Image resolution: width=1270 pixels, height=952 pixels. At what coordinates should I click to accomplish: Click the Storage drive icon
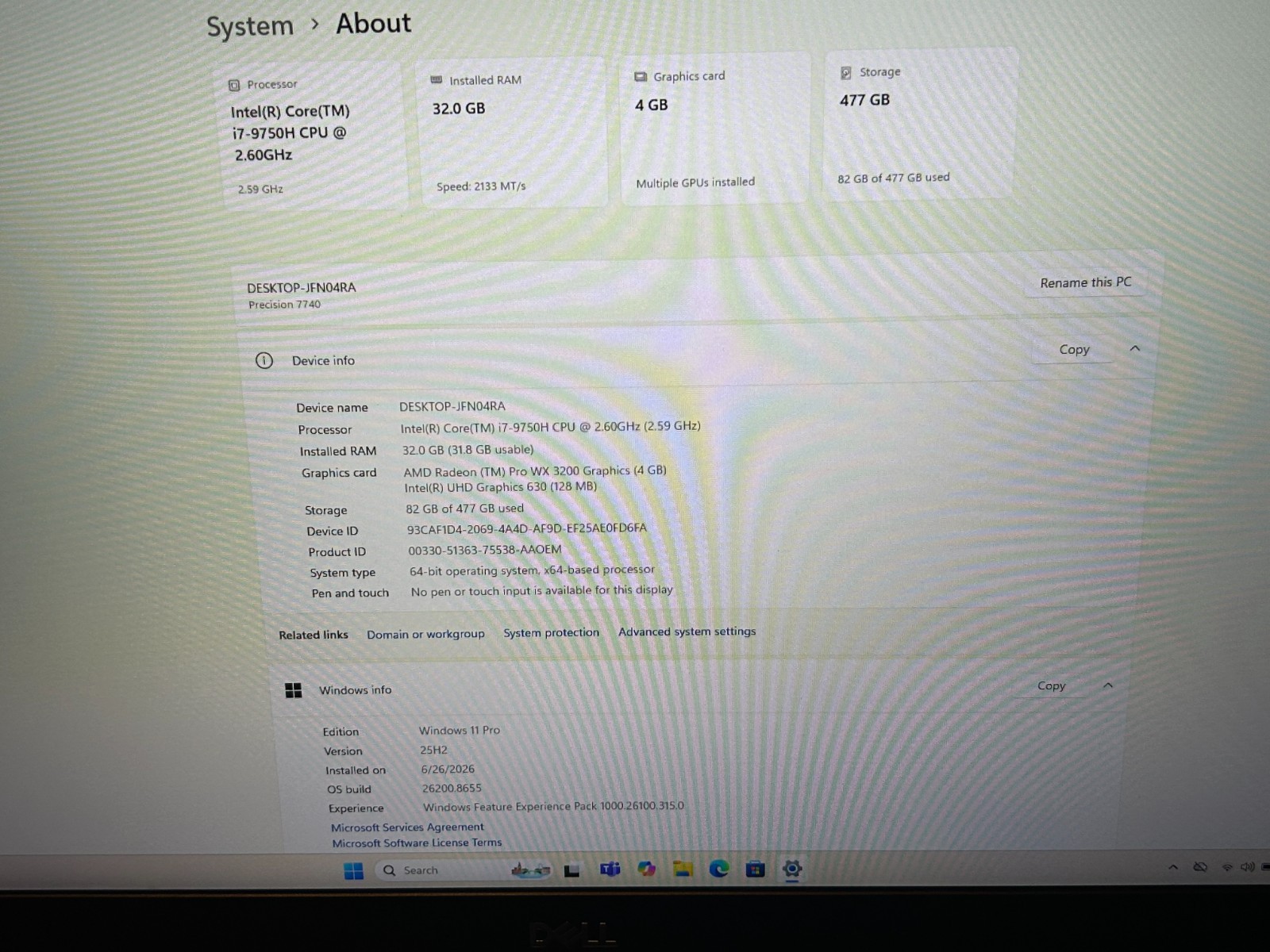click(846, 73)
